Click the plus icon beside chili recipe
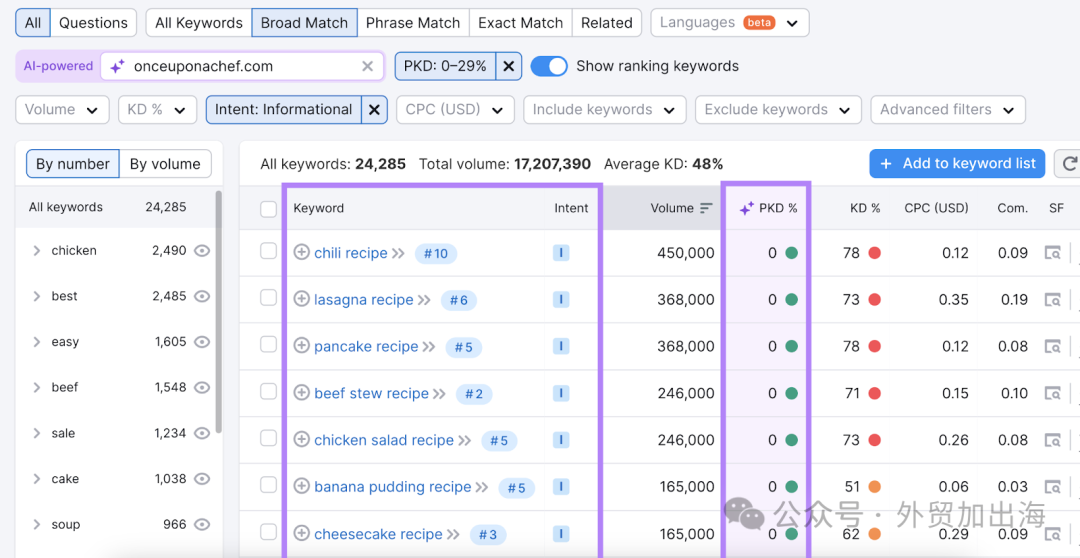Viewport: 1080px width, 558px height. [301, 252]
